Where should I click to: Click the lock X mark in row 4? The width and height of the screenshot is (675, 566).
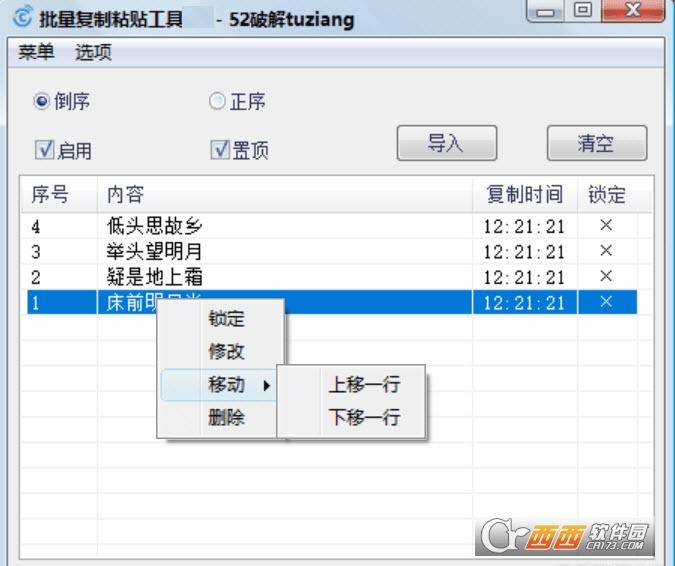606,225
